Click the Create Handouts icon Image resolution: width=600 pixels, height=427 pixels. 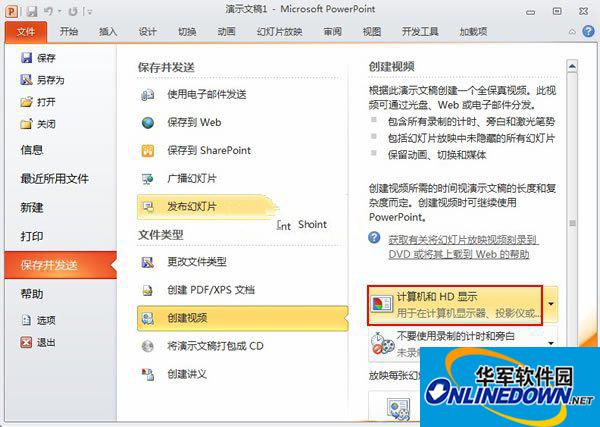148,374
